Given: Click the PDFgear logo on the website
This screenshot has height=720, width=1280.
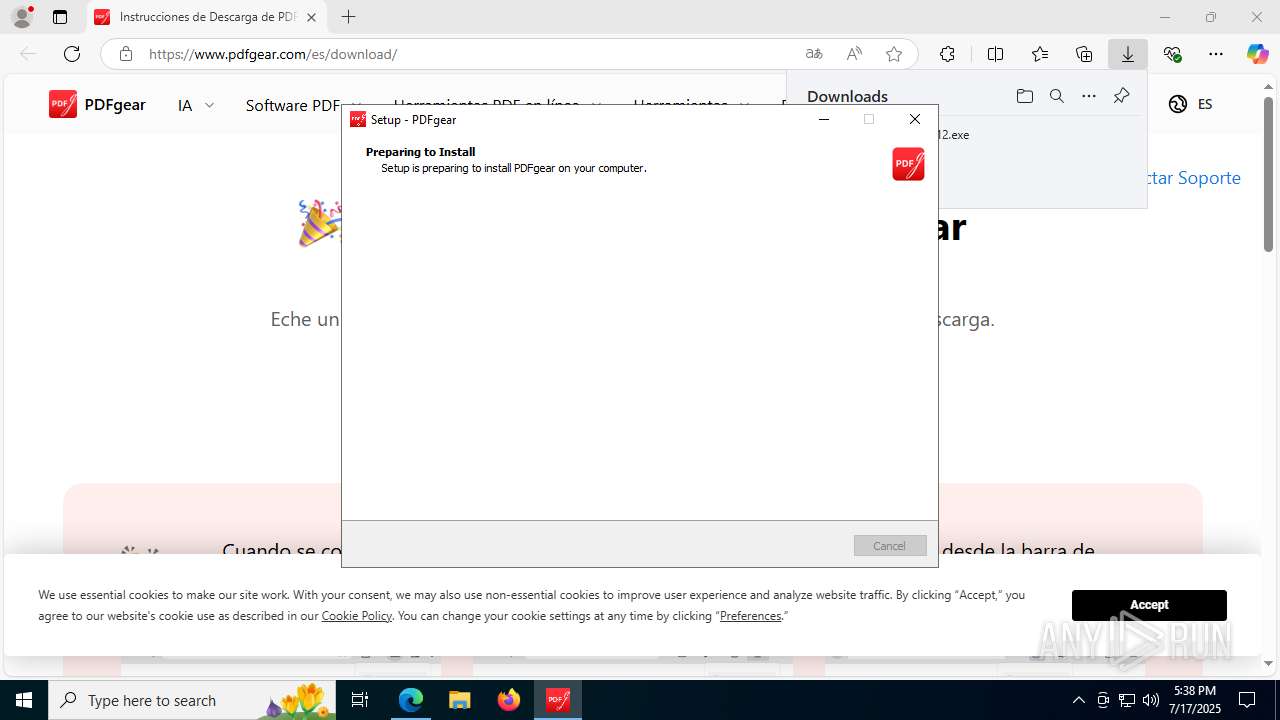Looking at the screenshot, I should 97,104.
